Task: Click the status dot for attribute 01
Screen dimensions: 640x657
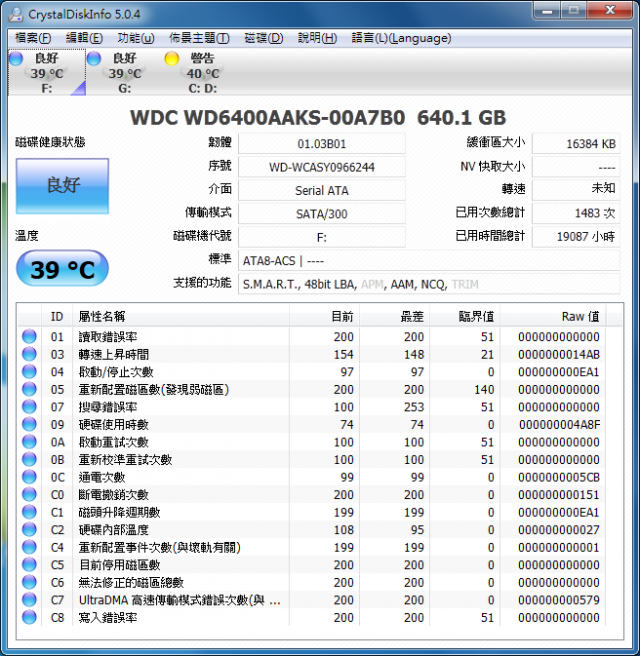Action: tap(29, 336)
